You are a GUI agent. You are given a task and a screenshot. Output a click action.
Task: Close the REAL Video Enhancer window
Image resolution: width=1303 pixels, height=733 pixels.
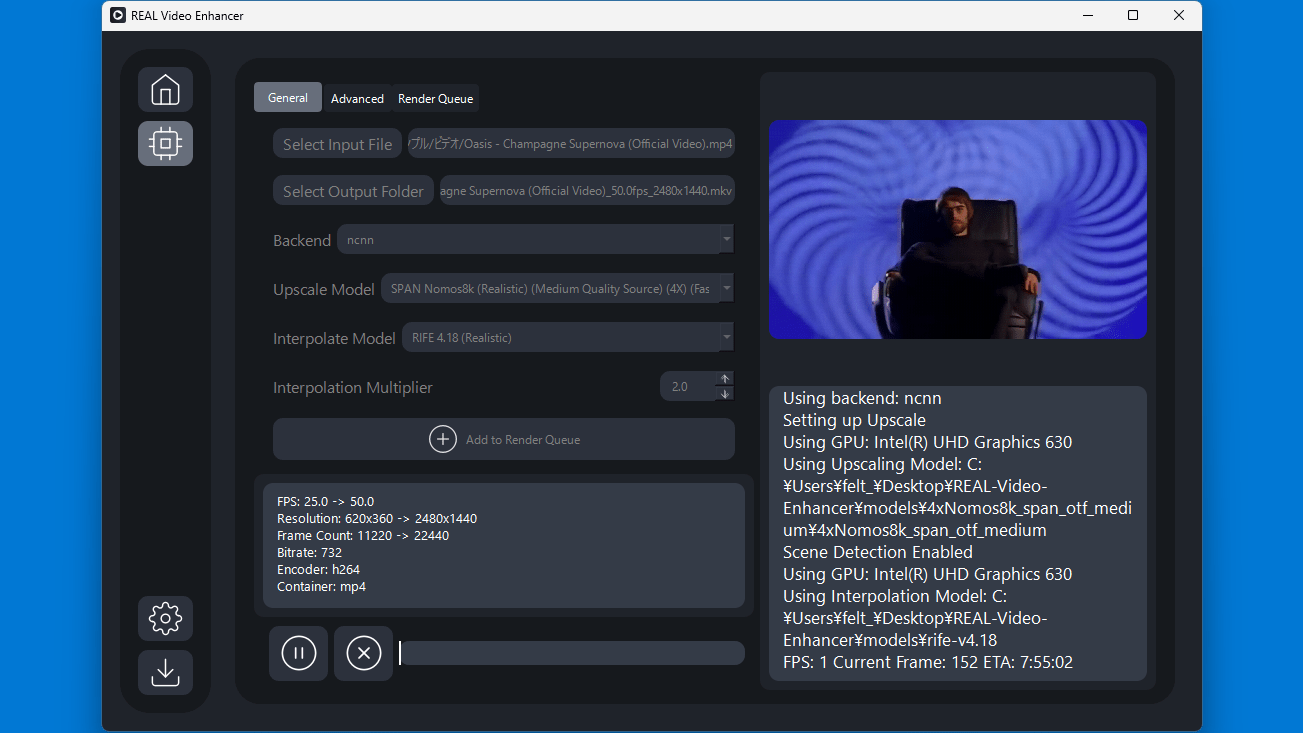click(x=1179, y=15)
